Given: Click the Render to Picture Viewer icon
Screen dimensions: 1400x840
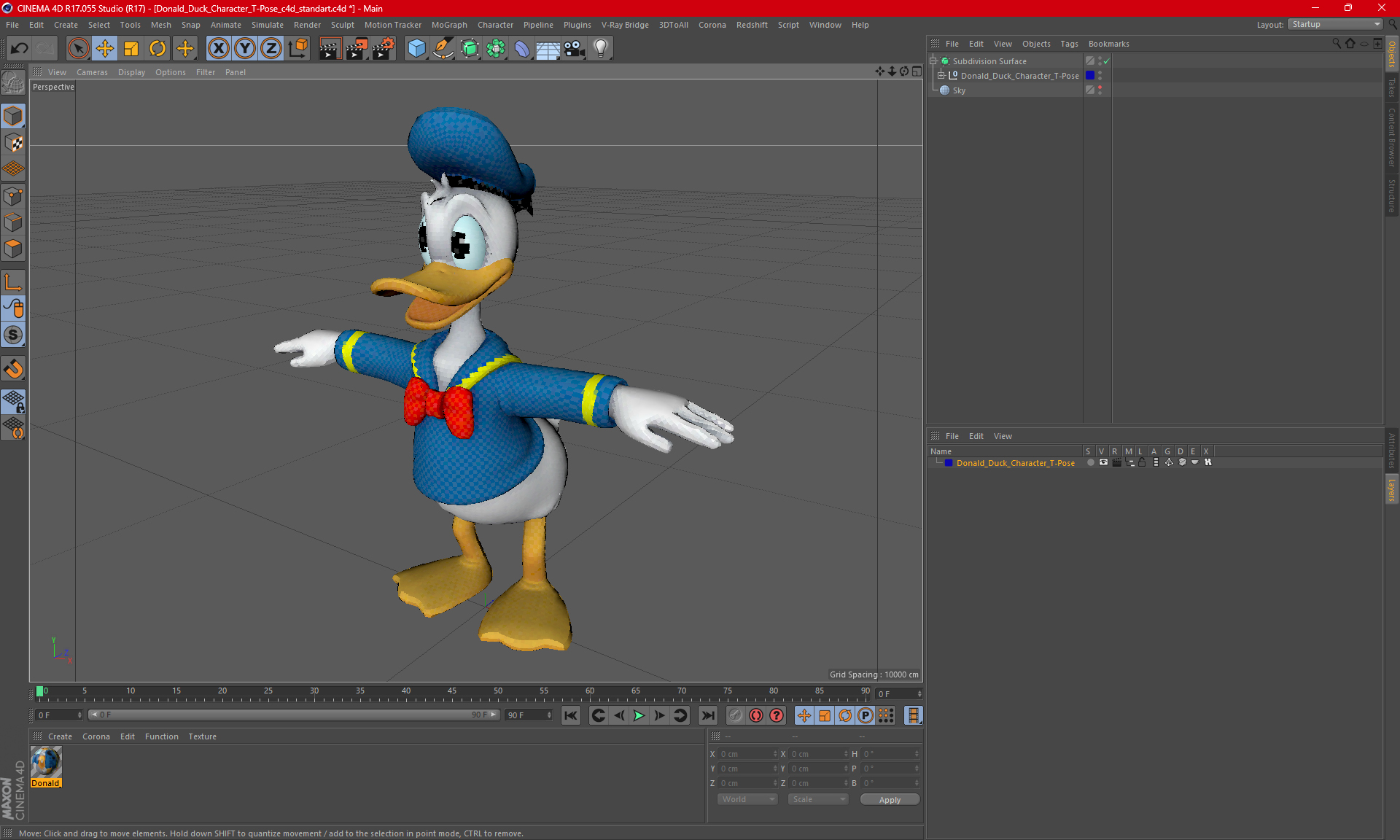Looking at the screenshot, I should coord(357,49).
